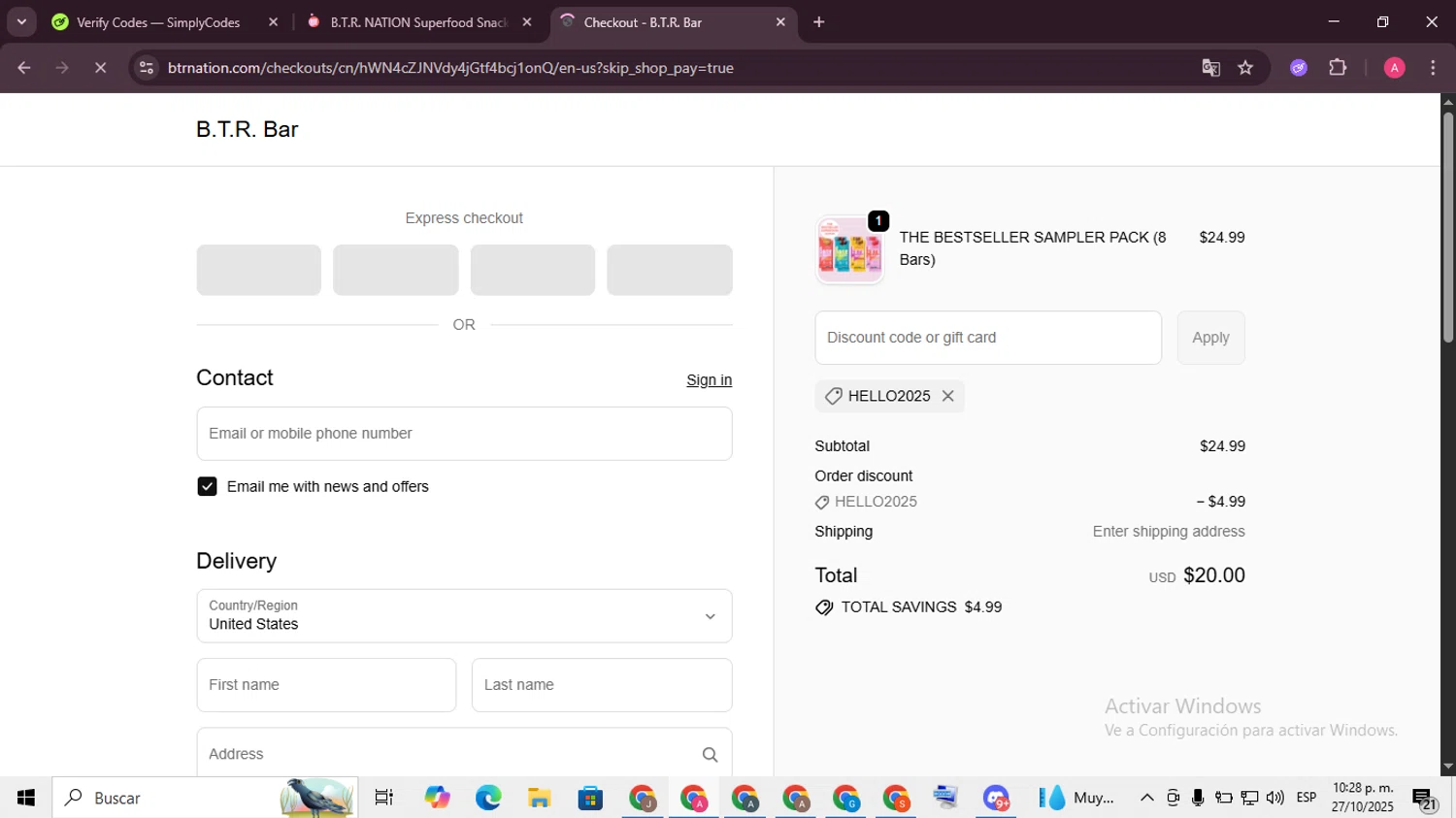The height and width of the screenshot is (818, 1456).
Task: Click the Address field
Action: 464,754
